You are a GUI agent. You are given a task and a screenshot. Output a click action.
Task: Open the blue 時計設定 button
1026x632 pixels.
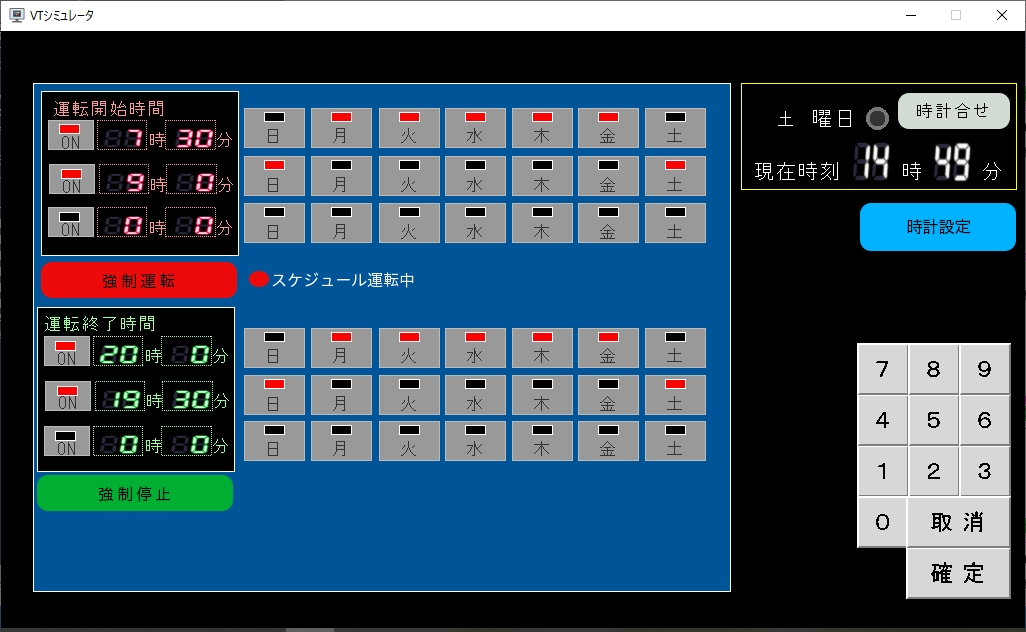coord(938,227)
